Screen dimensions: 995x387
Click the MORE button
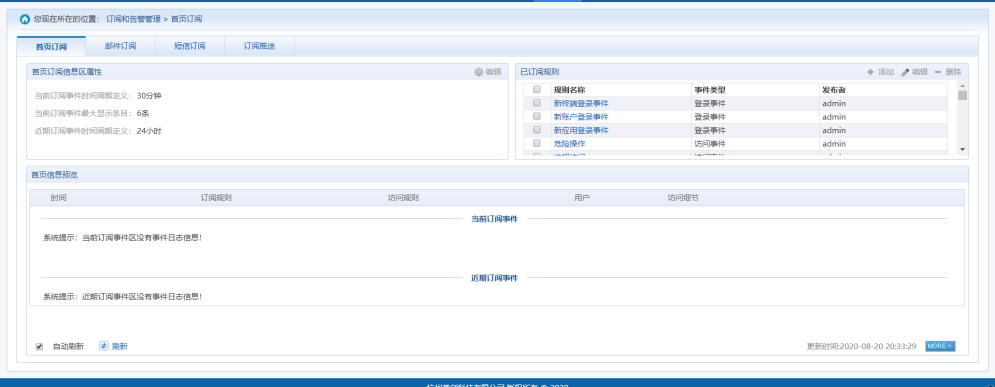pos(940,346)
